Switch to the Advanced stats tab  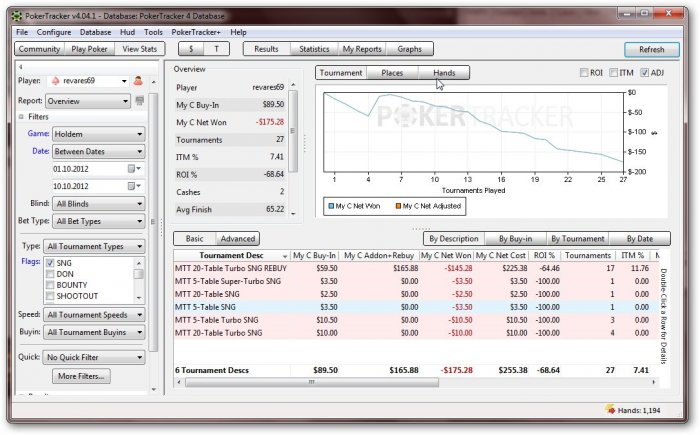pyautogui.click(x=238, y=238)
